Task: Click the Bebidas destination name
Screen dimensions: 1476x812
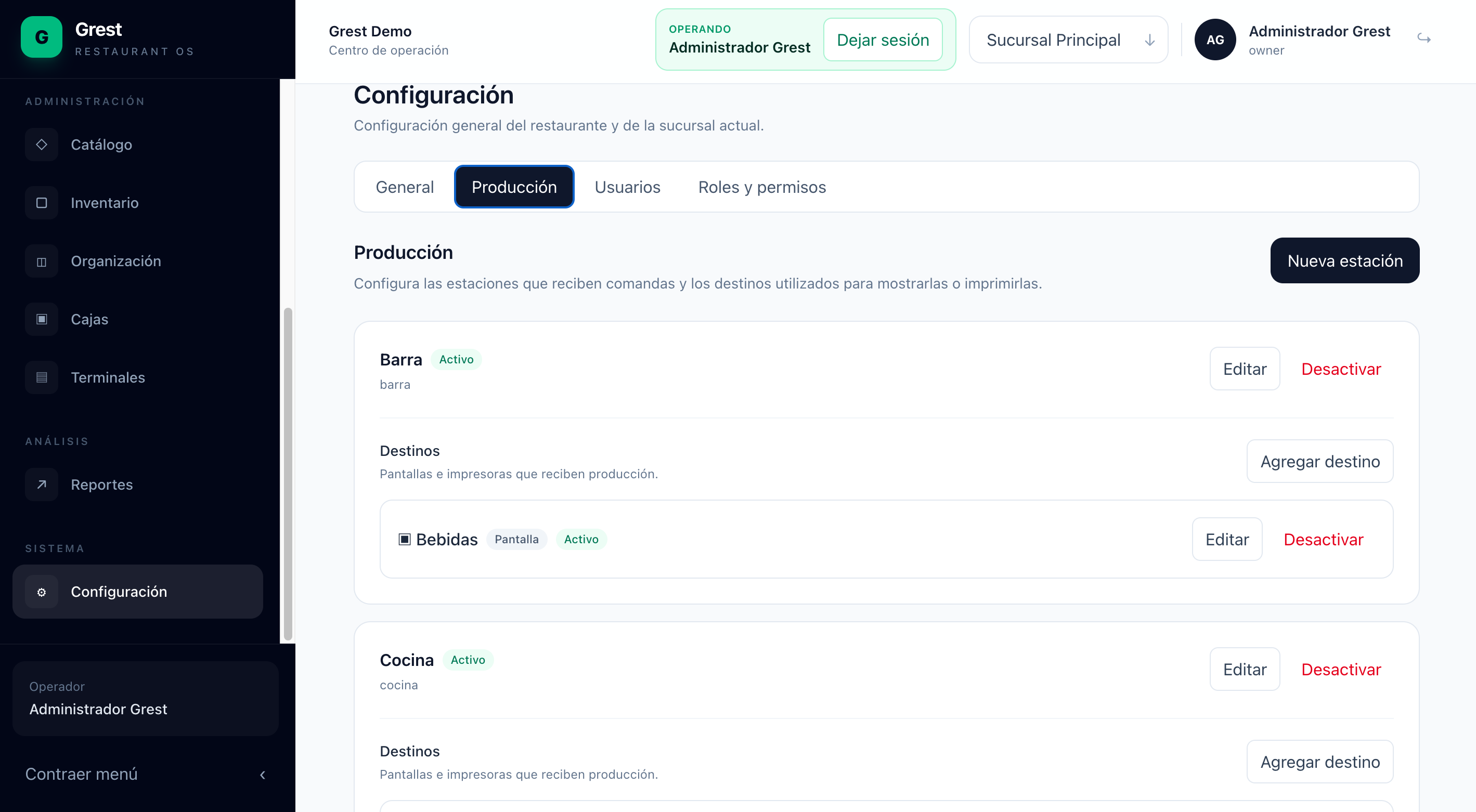Action: [x=446, y=540]
